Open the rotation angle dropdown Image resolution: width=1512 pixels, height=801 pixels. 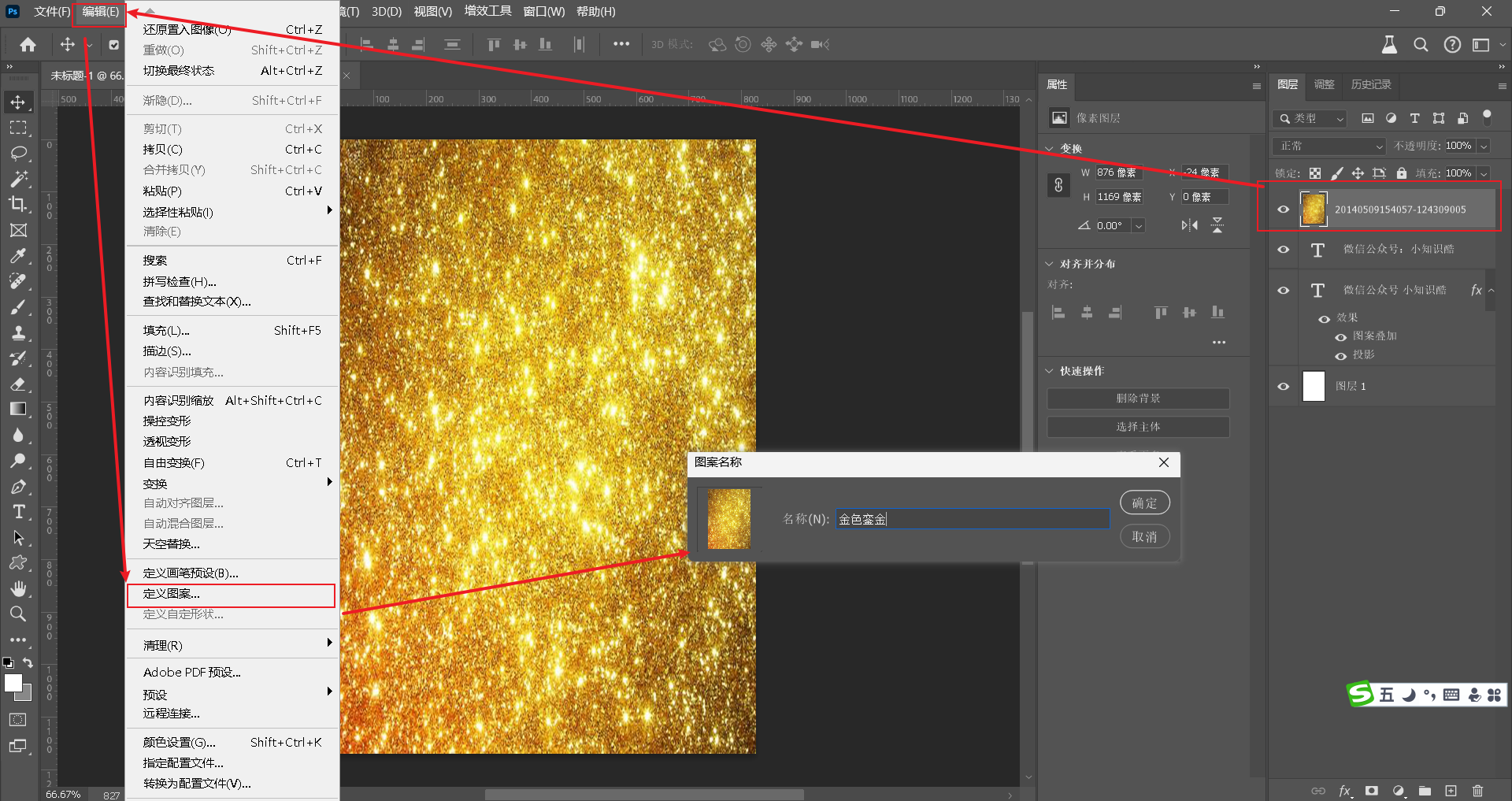[x=1139, y=226]
